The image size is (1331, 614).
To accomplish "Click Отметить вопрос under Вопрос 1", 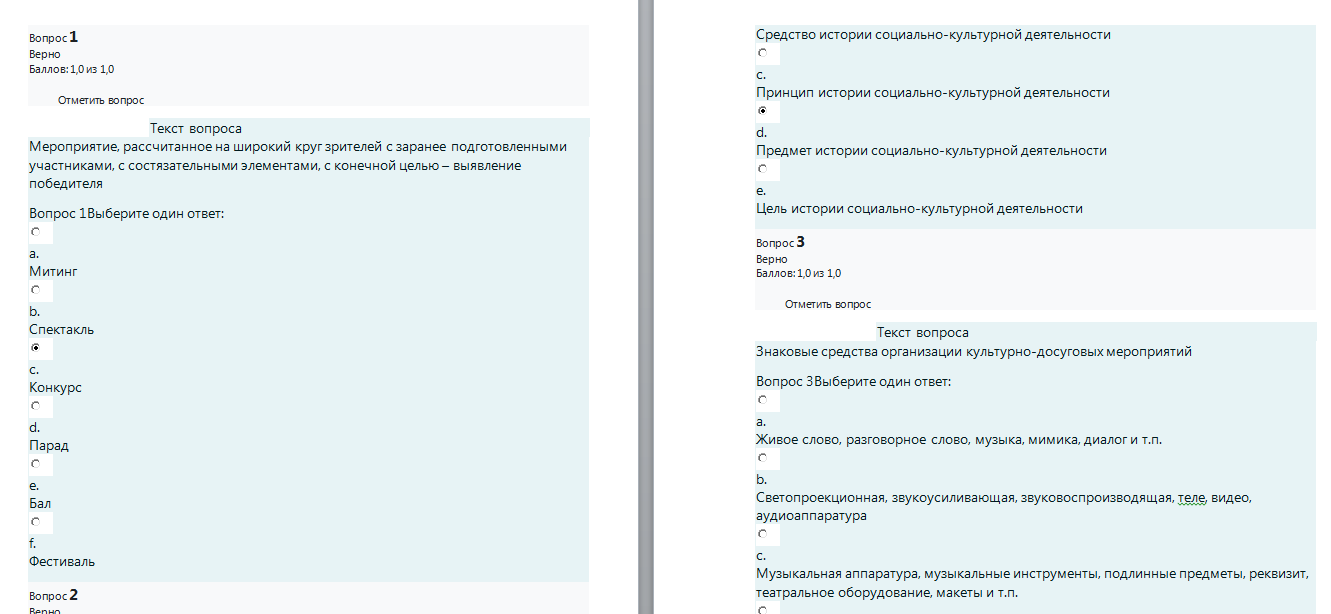I will click(x=101, y=100).
